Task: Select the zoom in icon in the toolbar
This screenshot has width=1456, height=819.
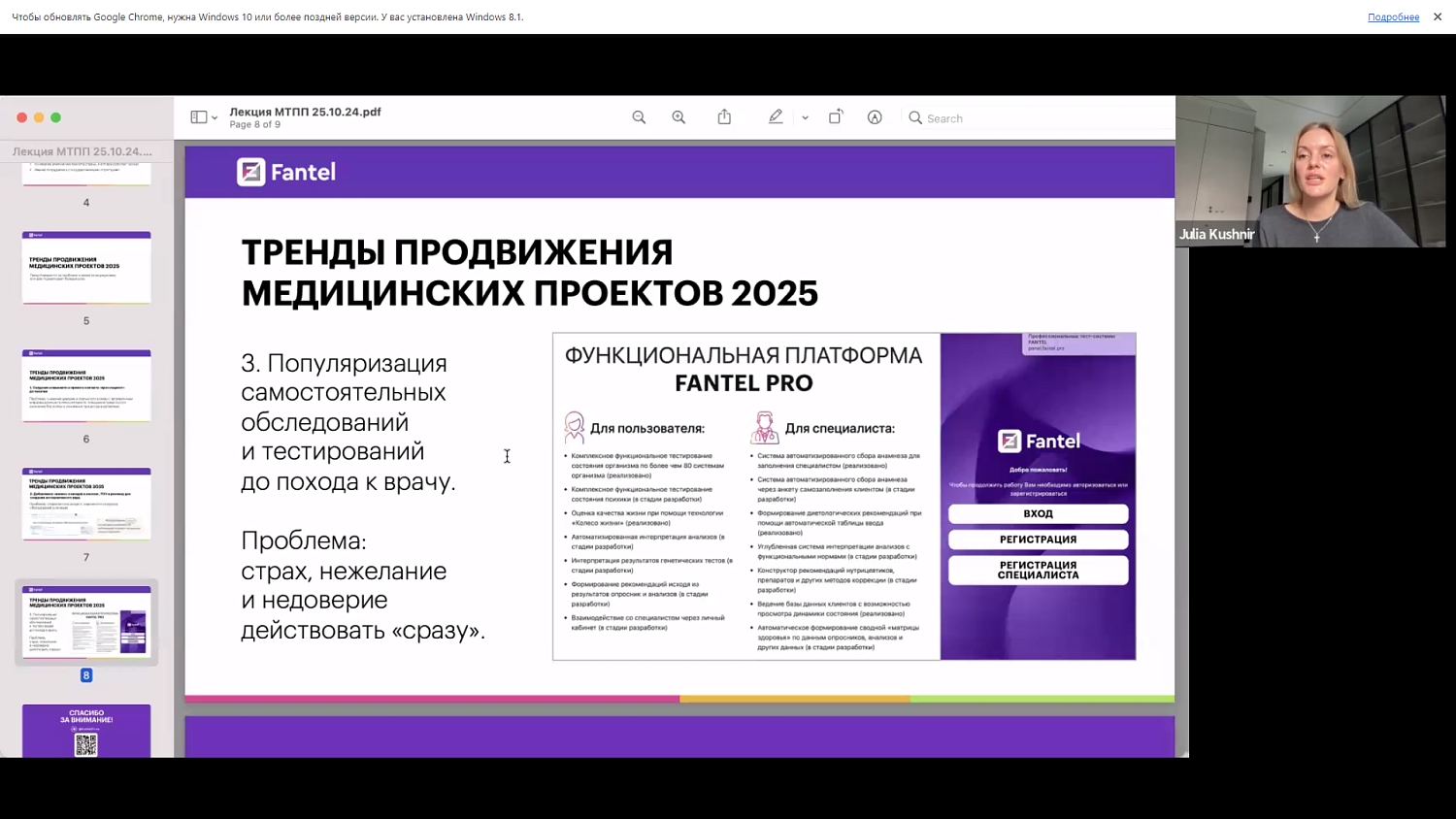Action: tap(678, 116)
